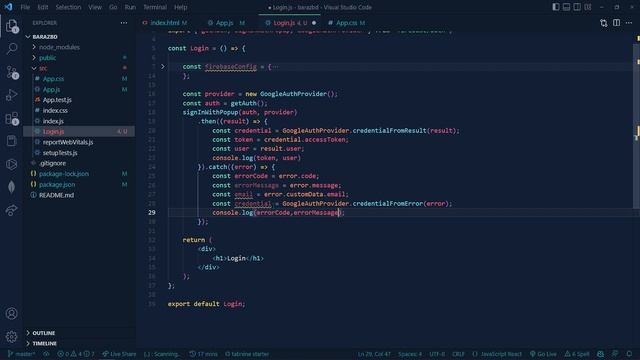This screenshot has width=640, height=360.
Task: Start Live Share from the status bar
Action: pos(119,354)
